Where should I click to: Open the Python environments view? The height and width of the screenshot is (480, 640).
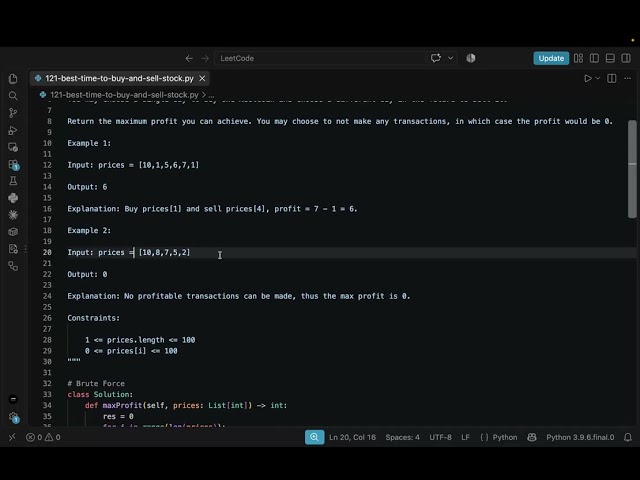click(13, 198)
